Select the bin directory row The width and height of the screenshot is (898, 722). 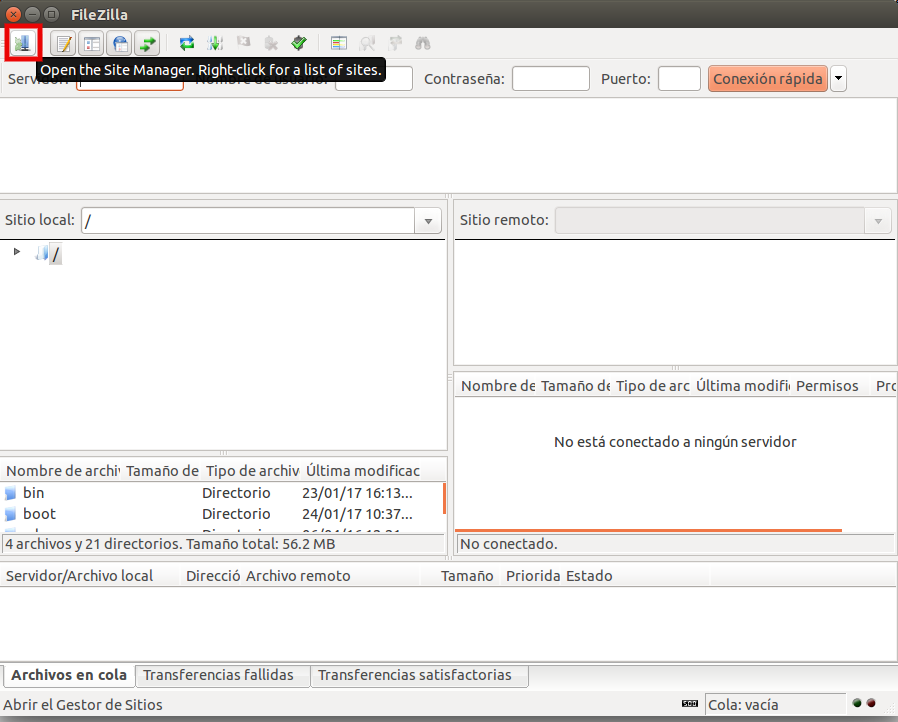click(x=222, y=493)
